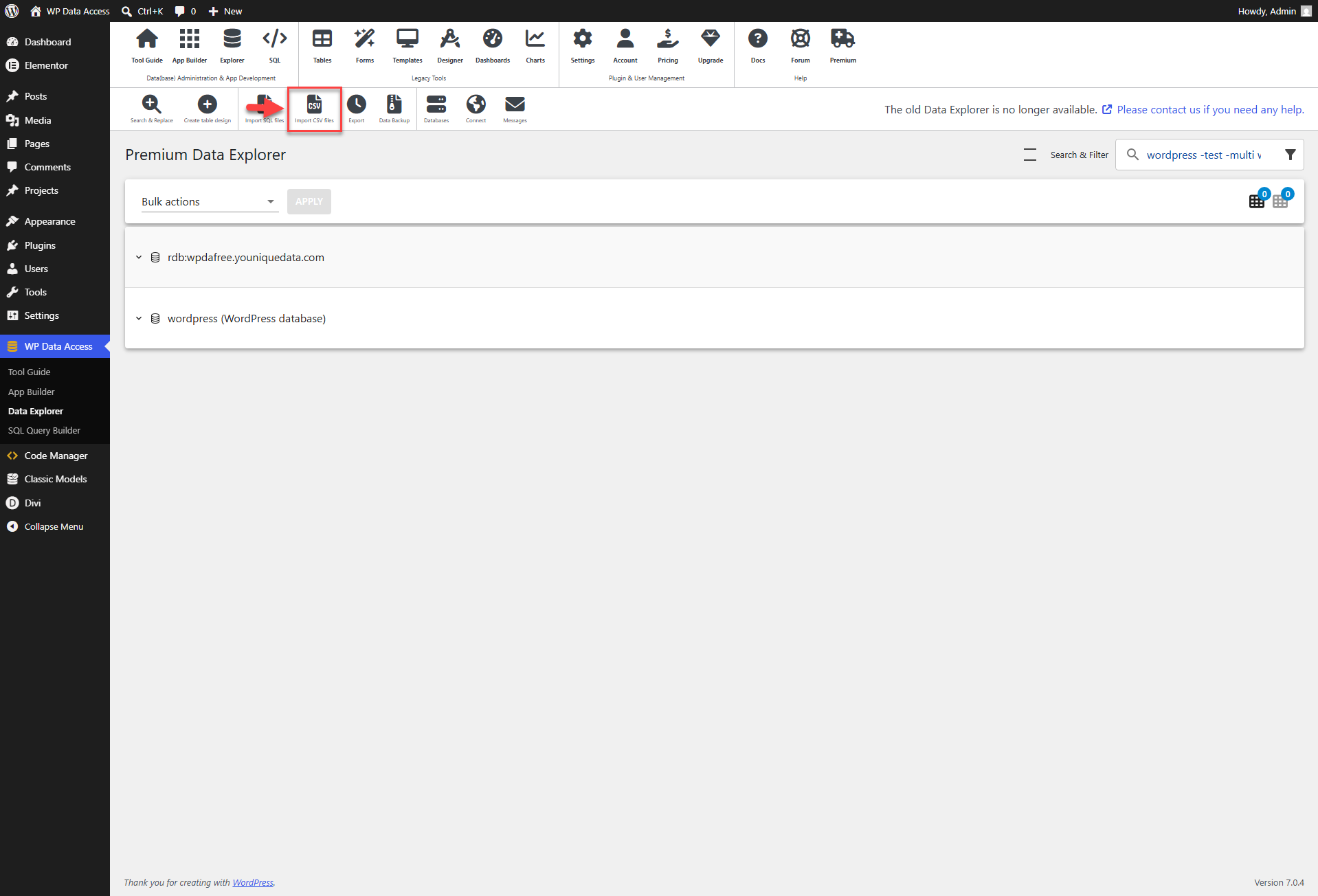Open the 'Please contact us' help link
1318x896 pixels.
[1210, 109]
